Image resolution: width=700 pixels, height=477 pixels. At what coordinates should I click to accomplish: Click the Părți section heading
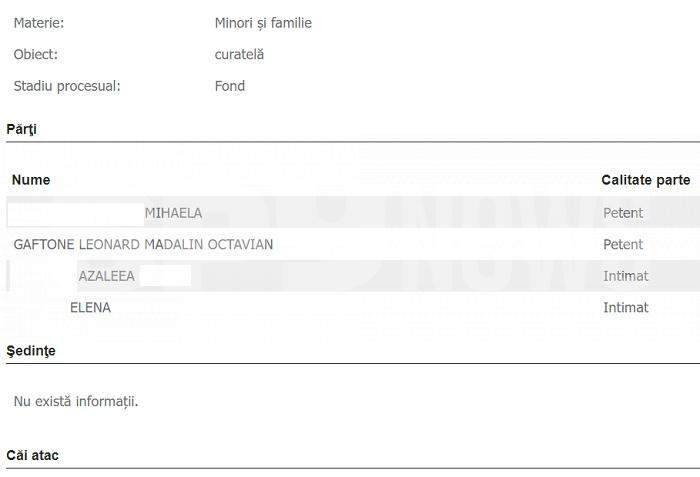(22, 129)
